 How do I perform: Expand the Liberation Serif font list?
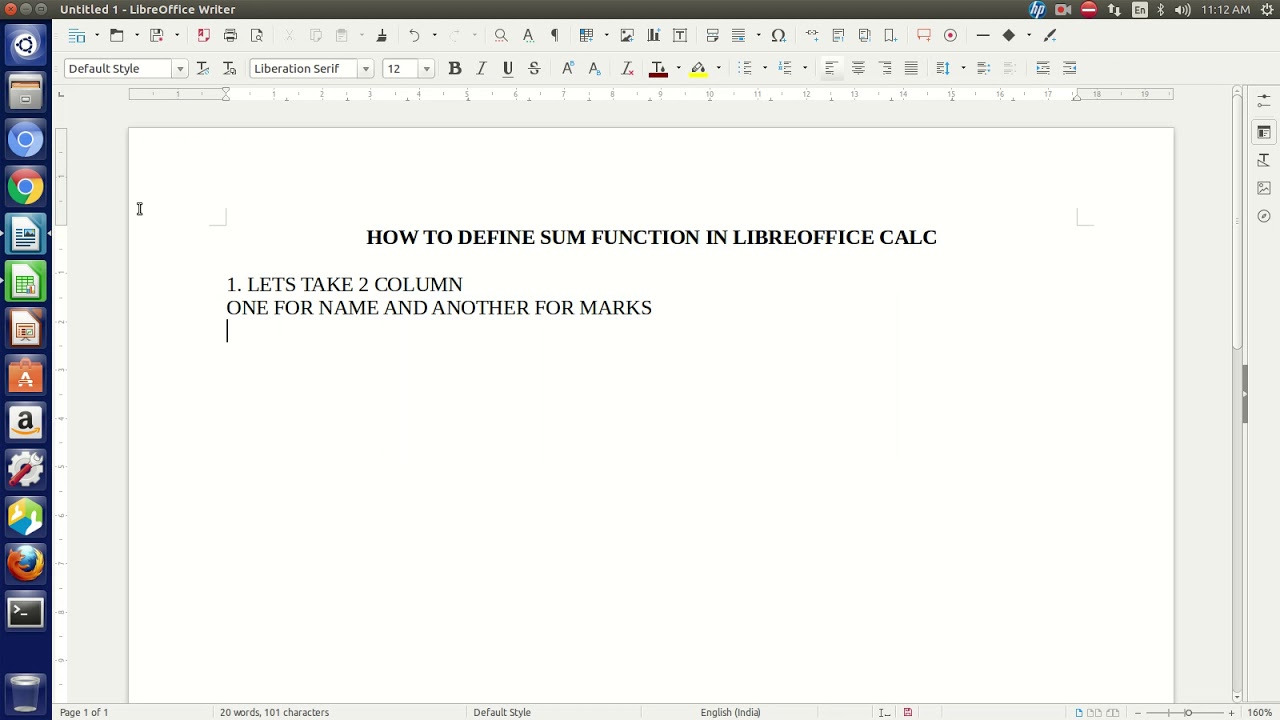point(365,69)
